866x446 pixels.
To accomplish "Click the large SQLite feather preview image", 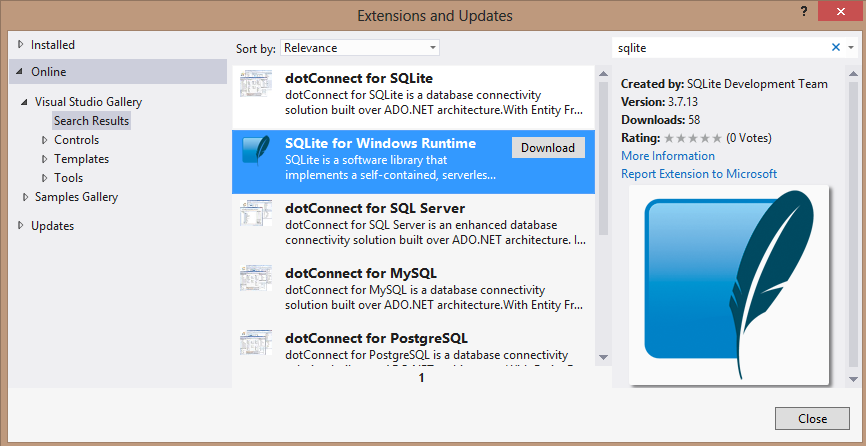I will [729, 285].
